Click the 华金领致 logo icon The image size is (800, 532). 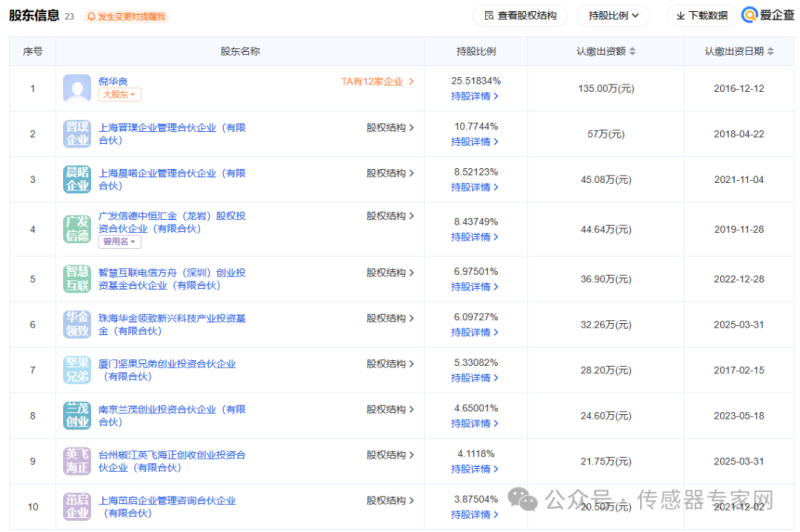[77, 324]
